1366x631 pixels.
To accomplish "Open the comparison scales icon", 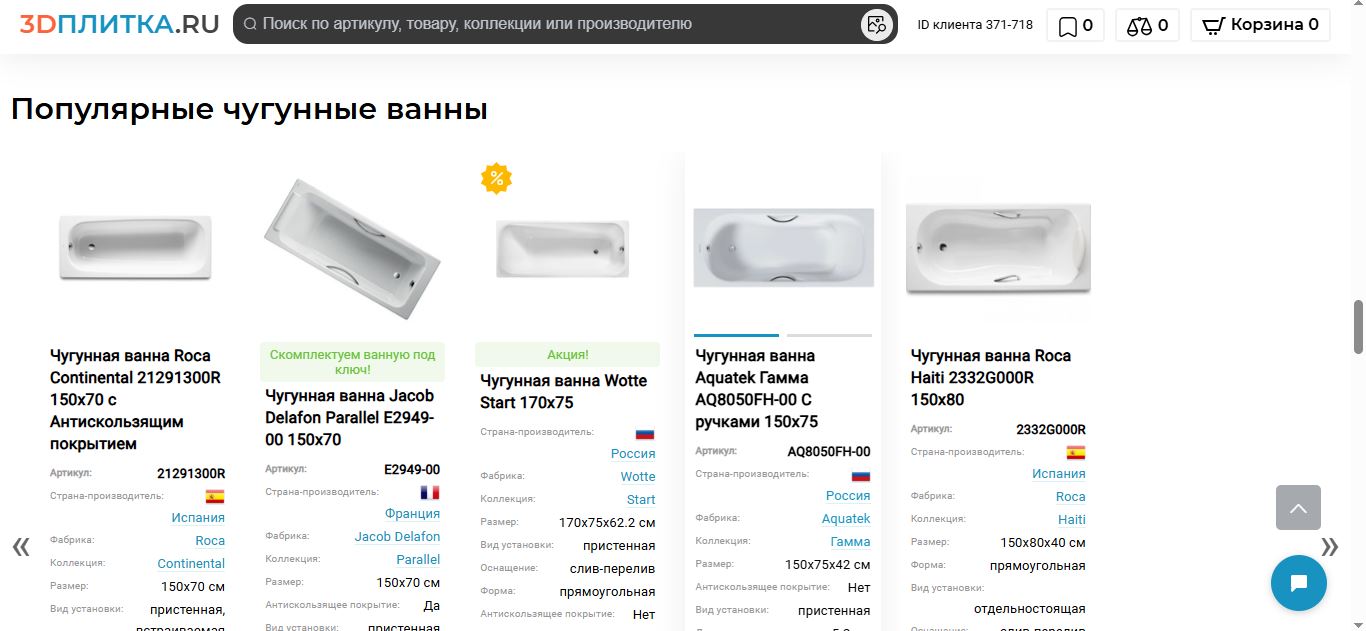I will [x=1147, y=26].
